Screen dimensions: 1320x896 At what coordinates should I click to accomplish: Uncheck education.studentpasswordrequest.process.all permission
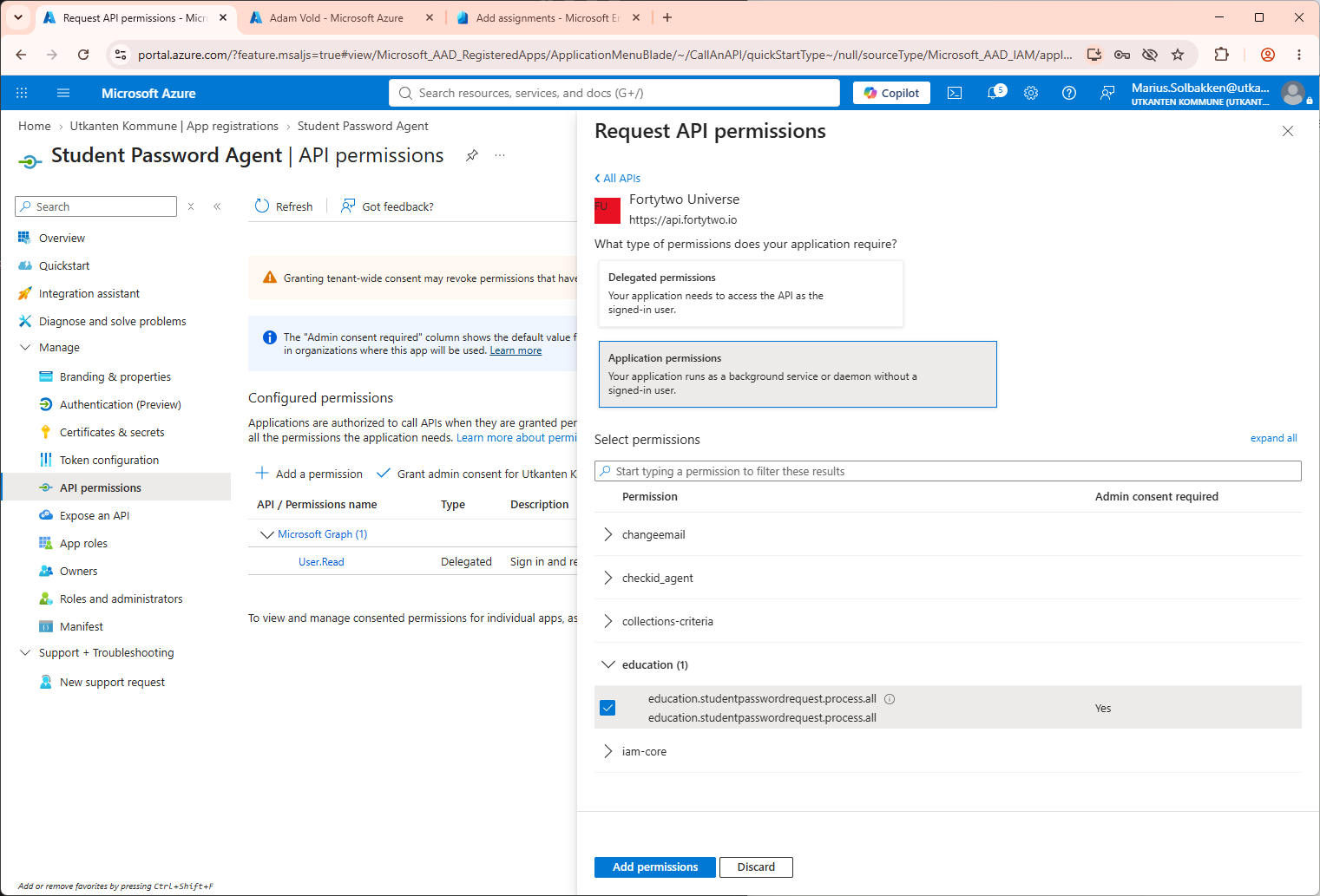[x=607, y=708]
